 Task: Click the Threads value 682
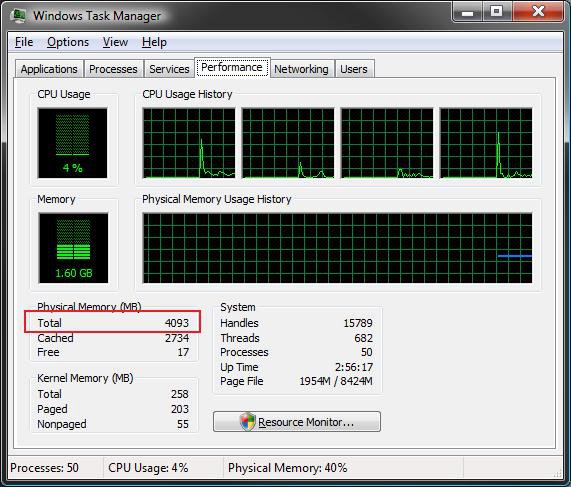click(363, 338)
